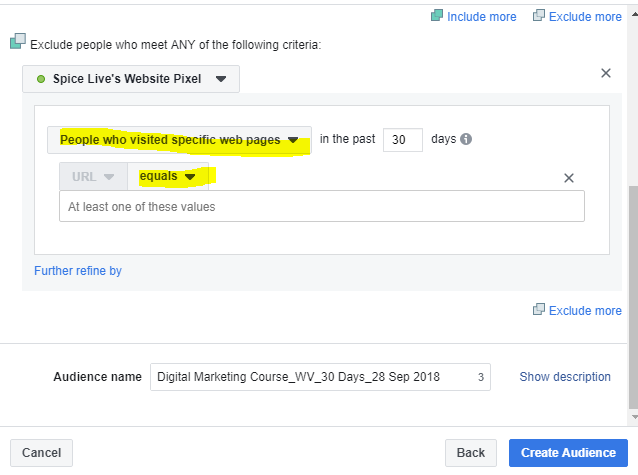Open the Spice Live's Website Pixel dropdown
Screen dimensions: 638x475
[x=131, y=79]
